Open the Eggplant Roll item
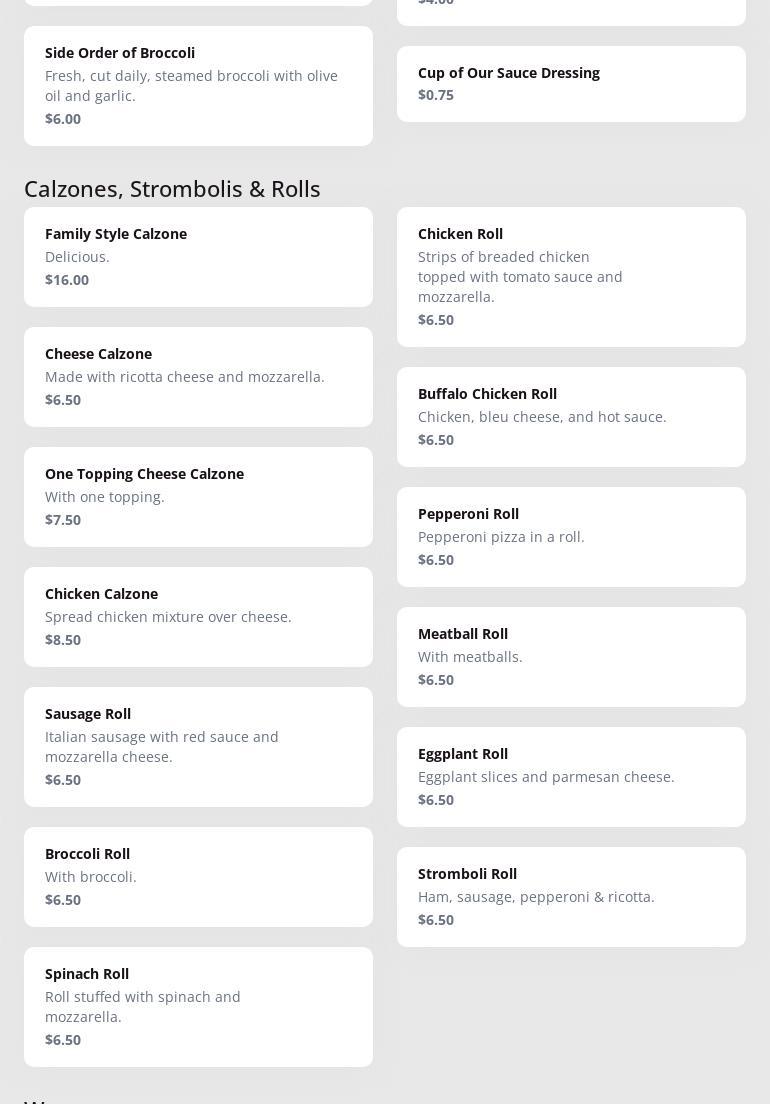Screen dimensions: 770x1104 [571, 777]
